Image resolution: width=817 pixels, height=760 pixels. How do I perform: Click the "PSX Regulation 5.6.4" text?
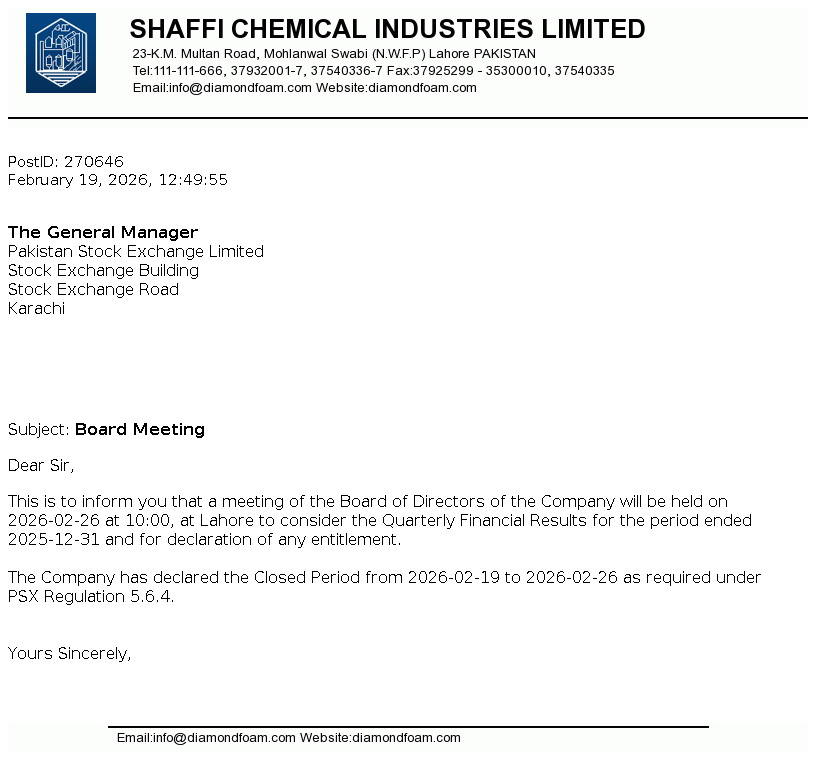click(90, 597)
